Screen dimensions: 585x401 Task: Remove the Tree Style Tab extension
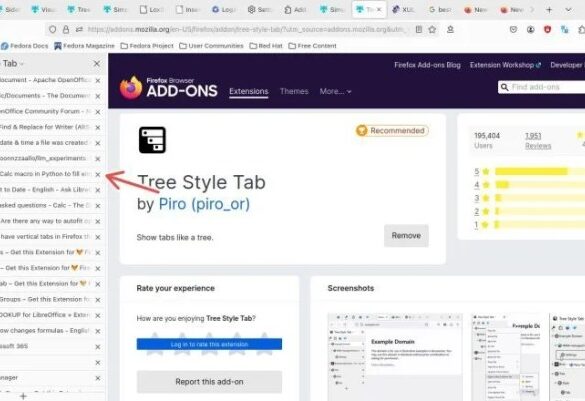coord(406,236)
